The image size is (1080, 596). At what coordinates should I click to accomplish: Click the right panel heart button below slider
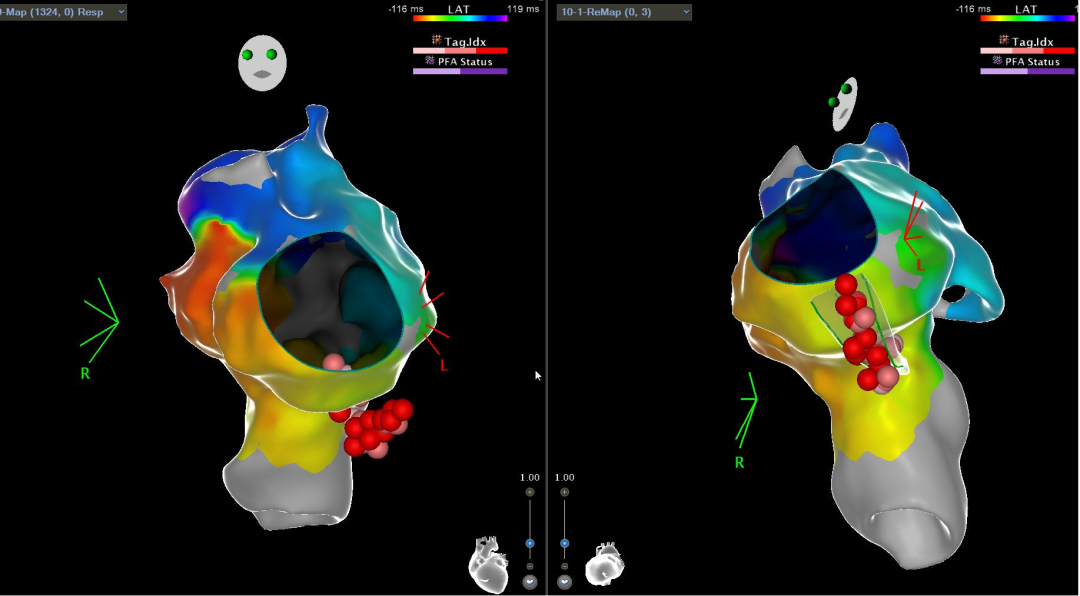[565, 582]
